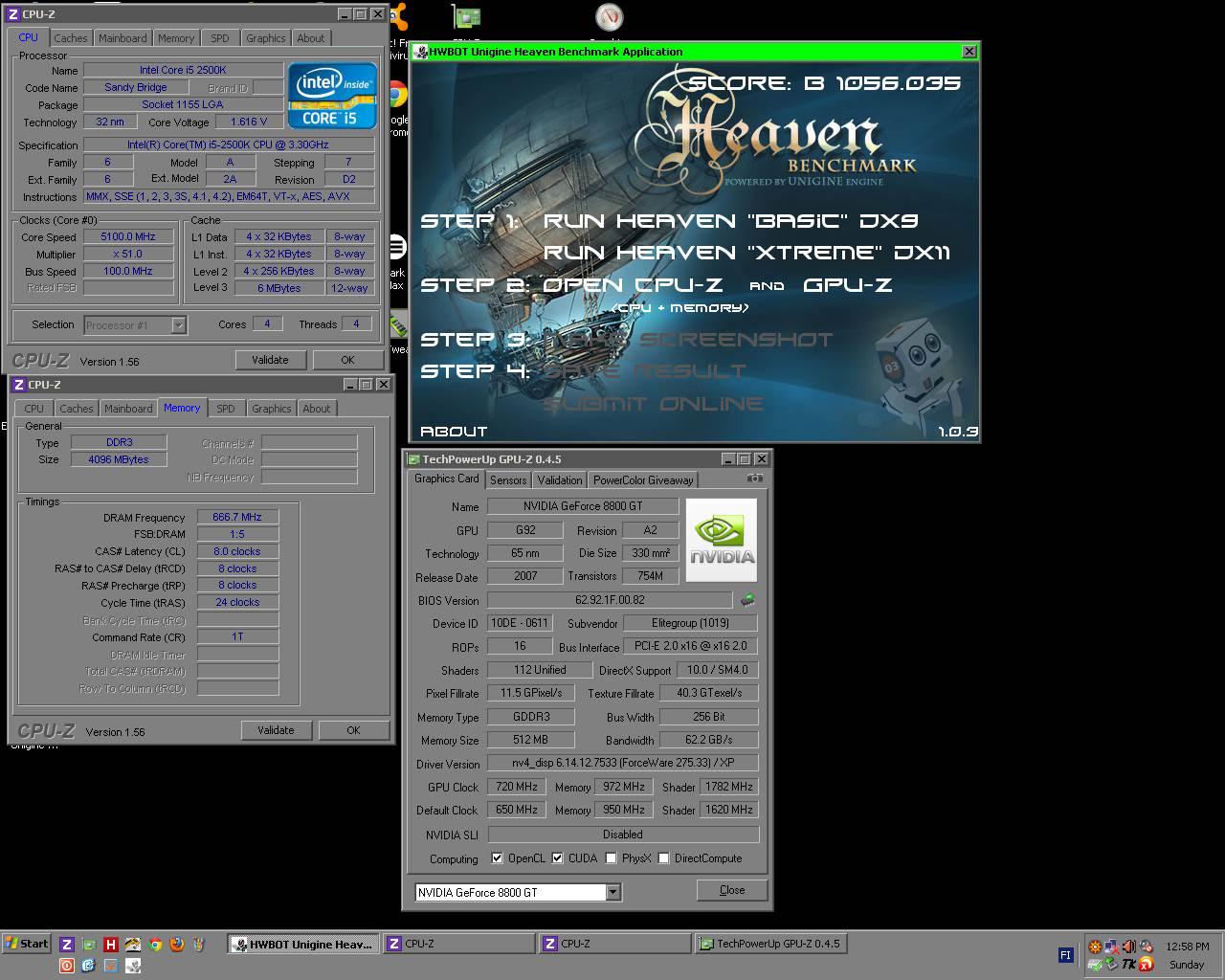Open GPU-Z screenshot camera icon

(x=755, y=479)
